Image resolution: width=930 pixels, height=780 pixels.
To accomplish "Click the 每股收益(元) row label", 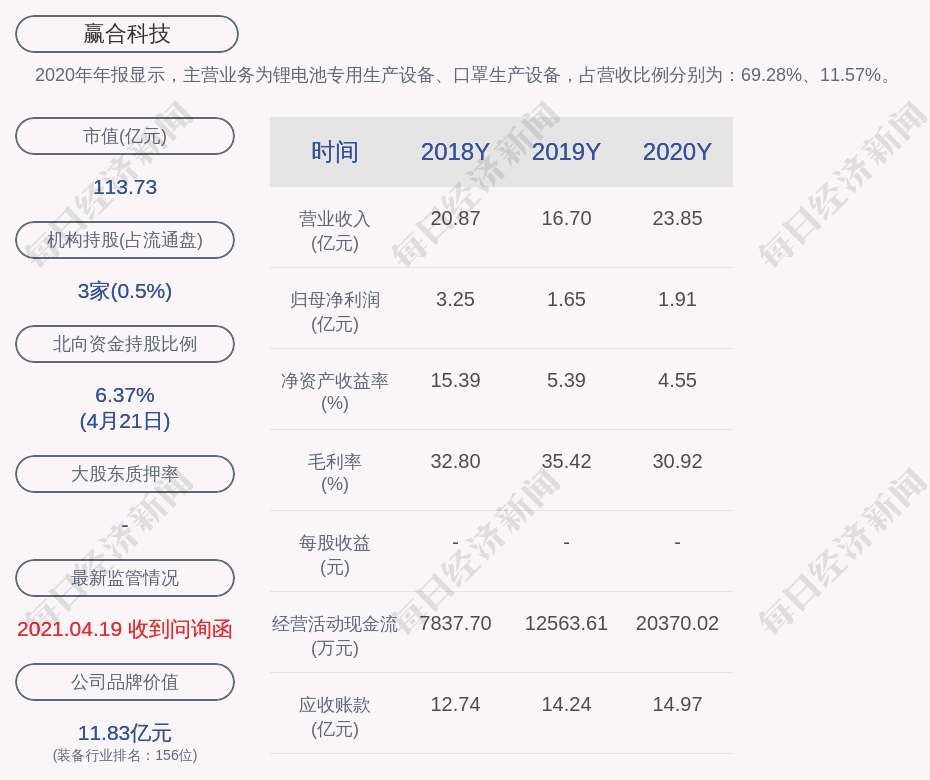I will point(335,555).
